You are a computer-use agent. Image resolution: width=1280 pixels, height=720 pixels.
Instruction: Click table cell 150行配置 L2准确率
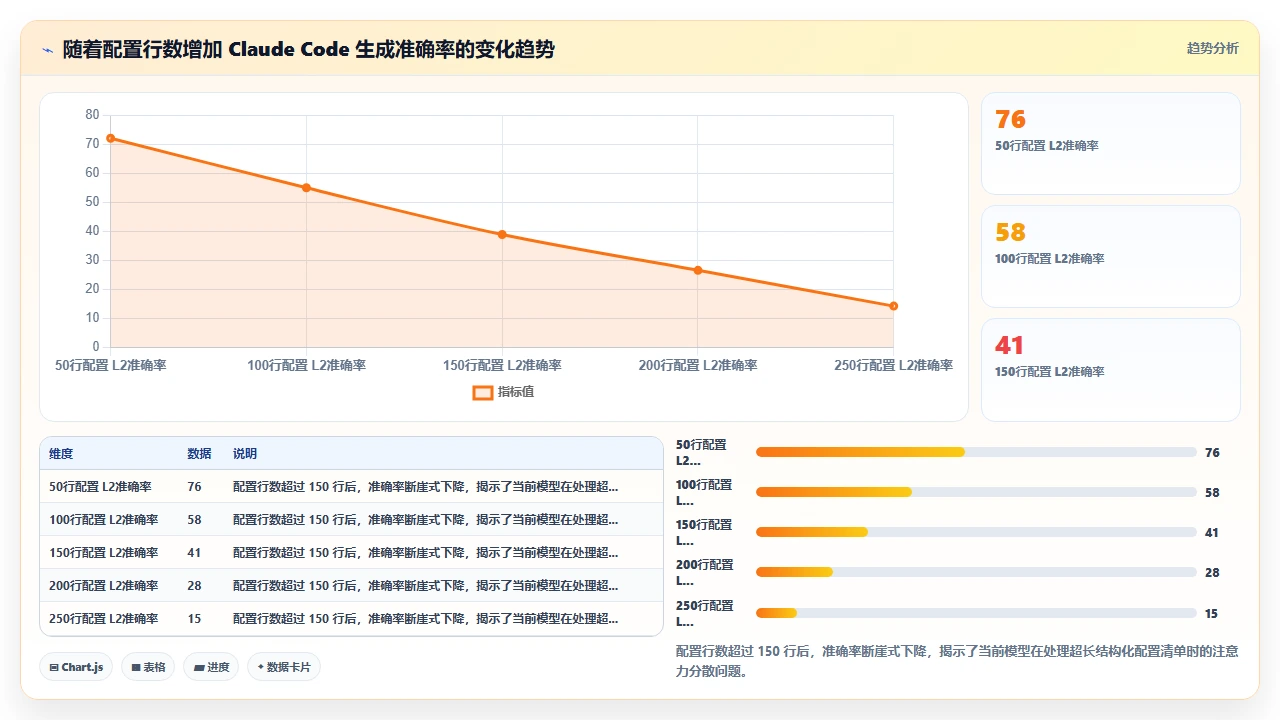pos(103,553)
